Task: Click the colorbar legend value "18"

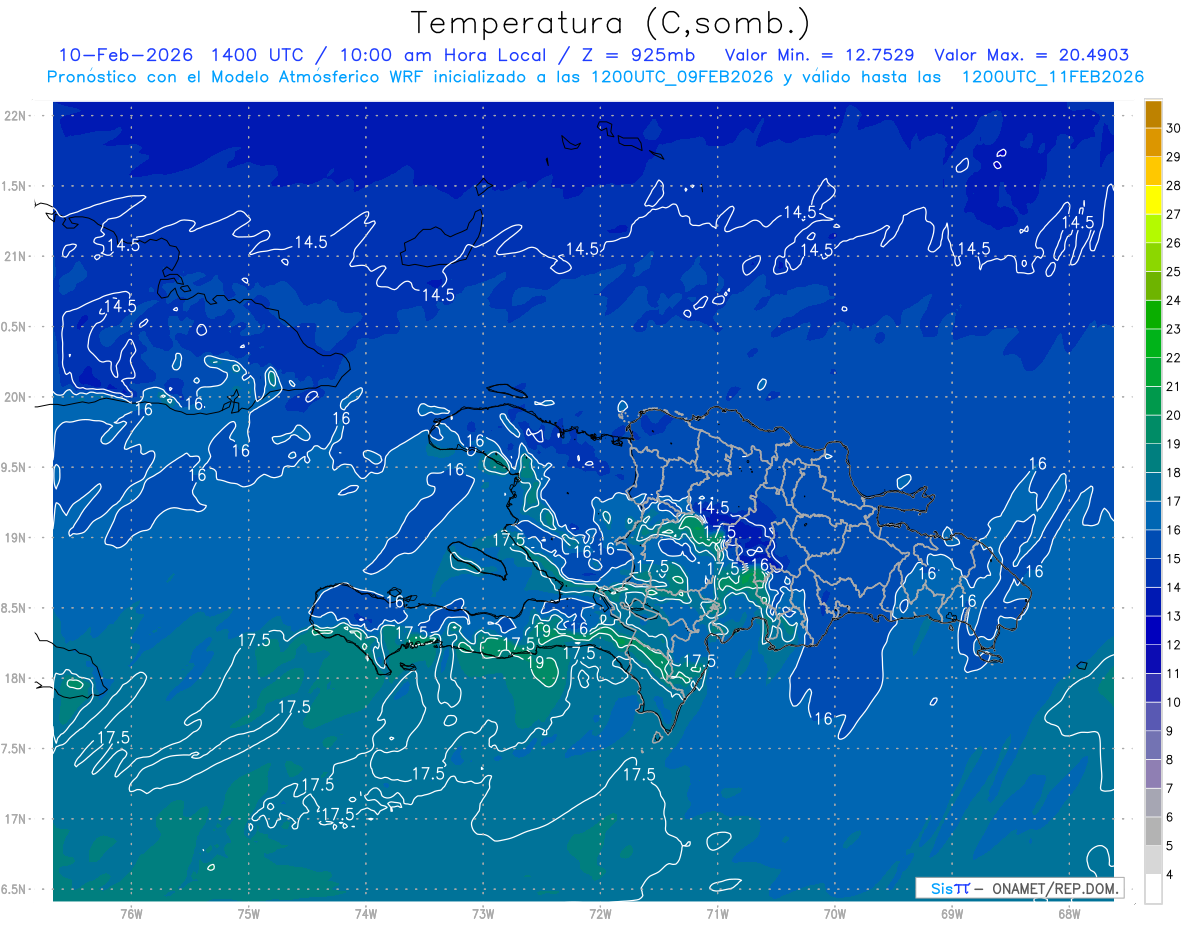Action: [1174, 473]
